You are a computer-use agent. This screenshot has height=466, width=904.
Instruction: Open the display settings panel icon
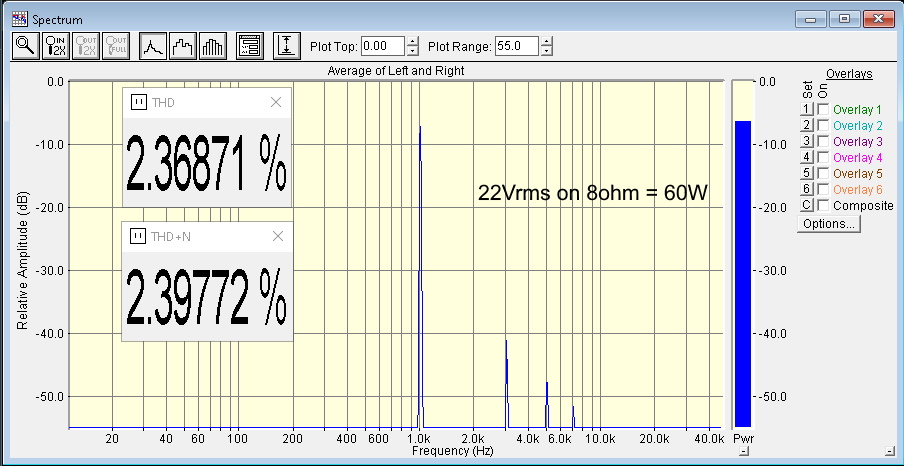pyautogui.click(x=250, y=46)
